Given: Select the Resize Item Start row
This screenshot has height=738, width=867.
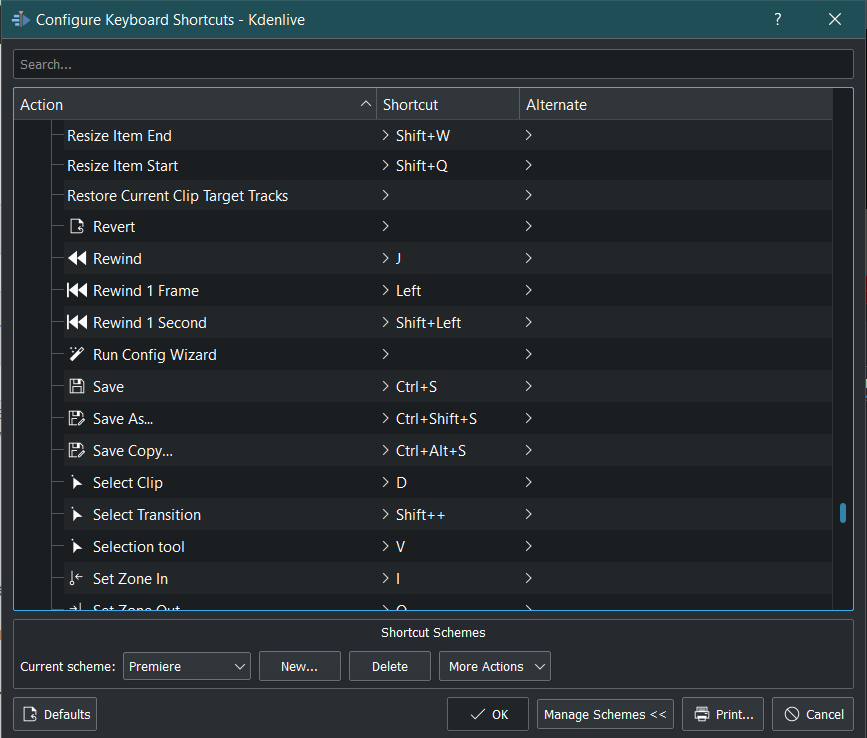Looking at the screenshot, I should click(x=448, y=165).
